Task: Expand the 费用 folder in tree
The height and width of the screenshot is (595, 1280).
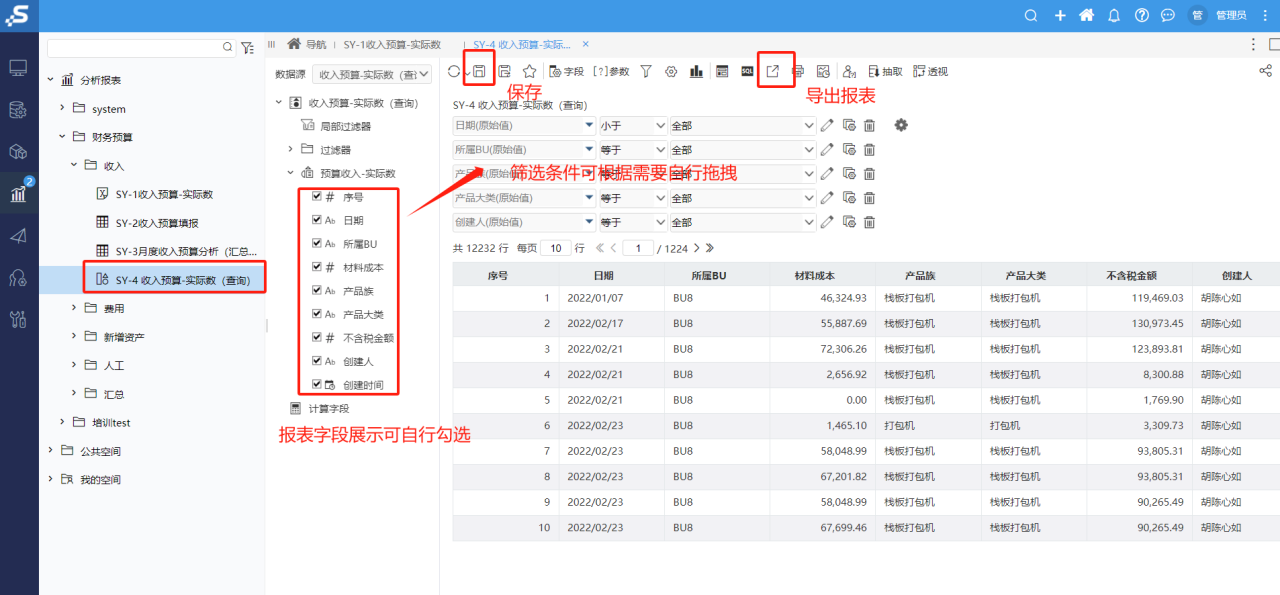Action: click(x=75, y=308)
